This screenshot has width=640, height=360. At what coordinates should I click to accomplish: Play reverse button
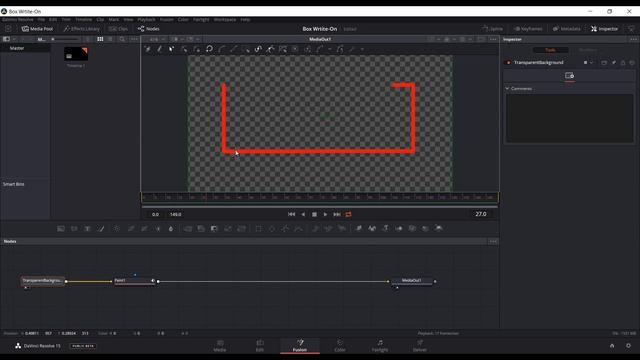tap(303, 214)
